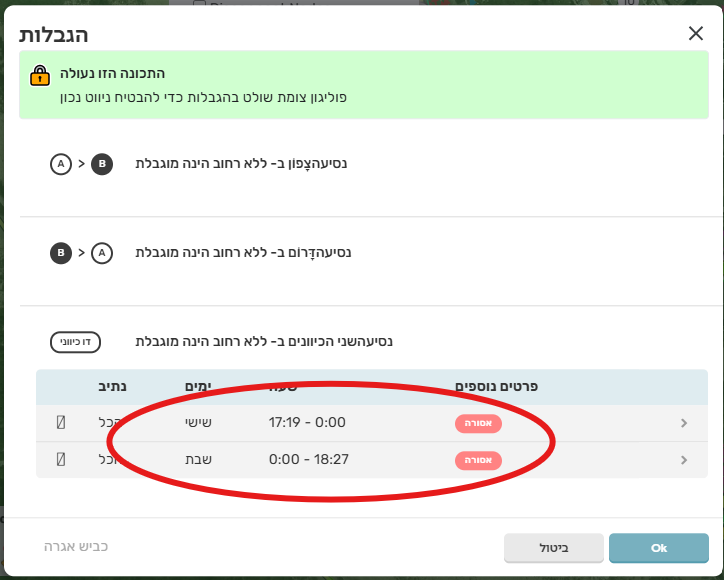724x580 pixels.
Task: Click the B to A direction icon
Action: tap(81, 253)
